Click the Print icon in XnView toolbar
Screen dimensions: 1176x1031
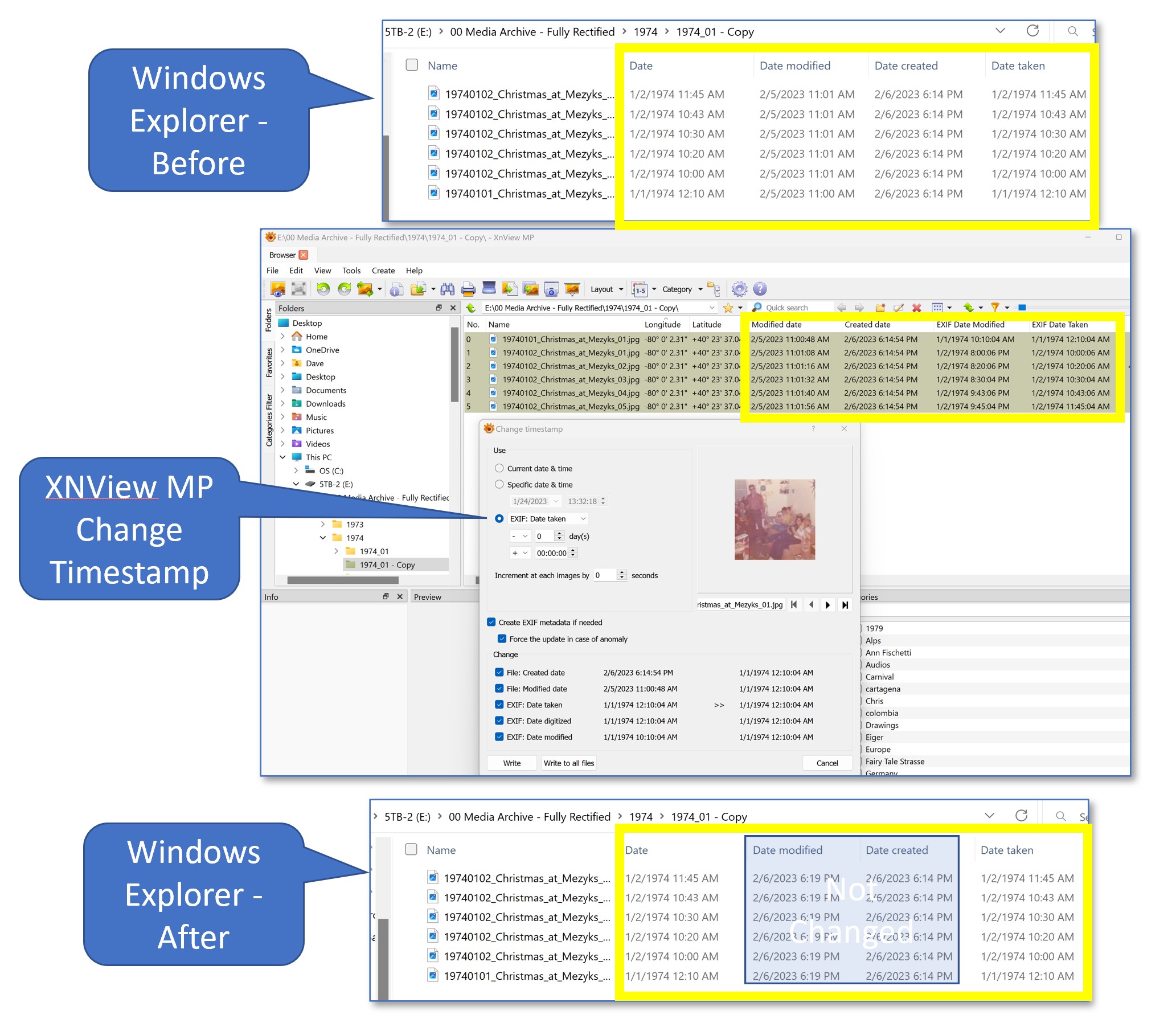[468, 289]
